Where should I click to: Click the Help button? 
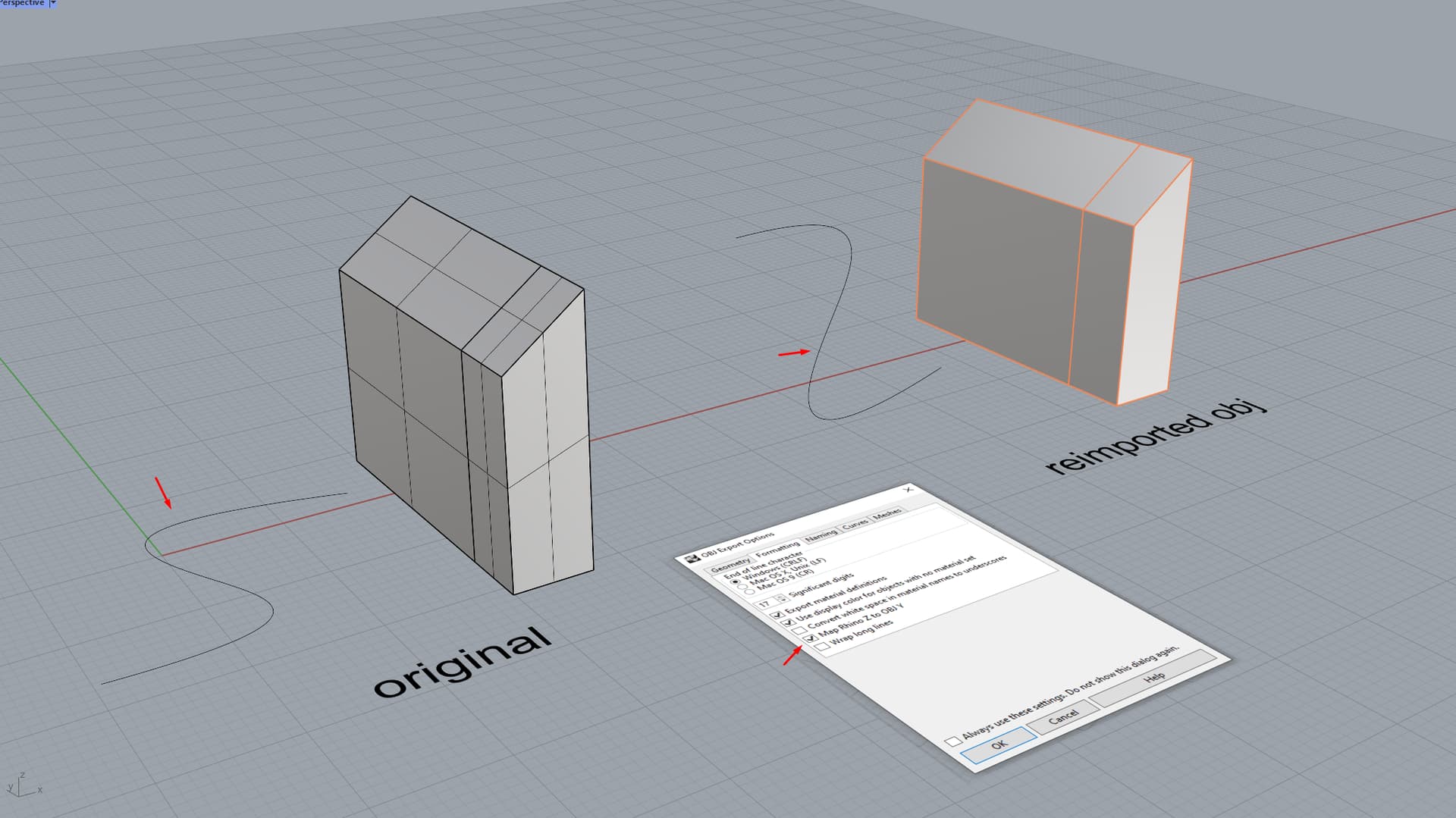coord(1154,677)
